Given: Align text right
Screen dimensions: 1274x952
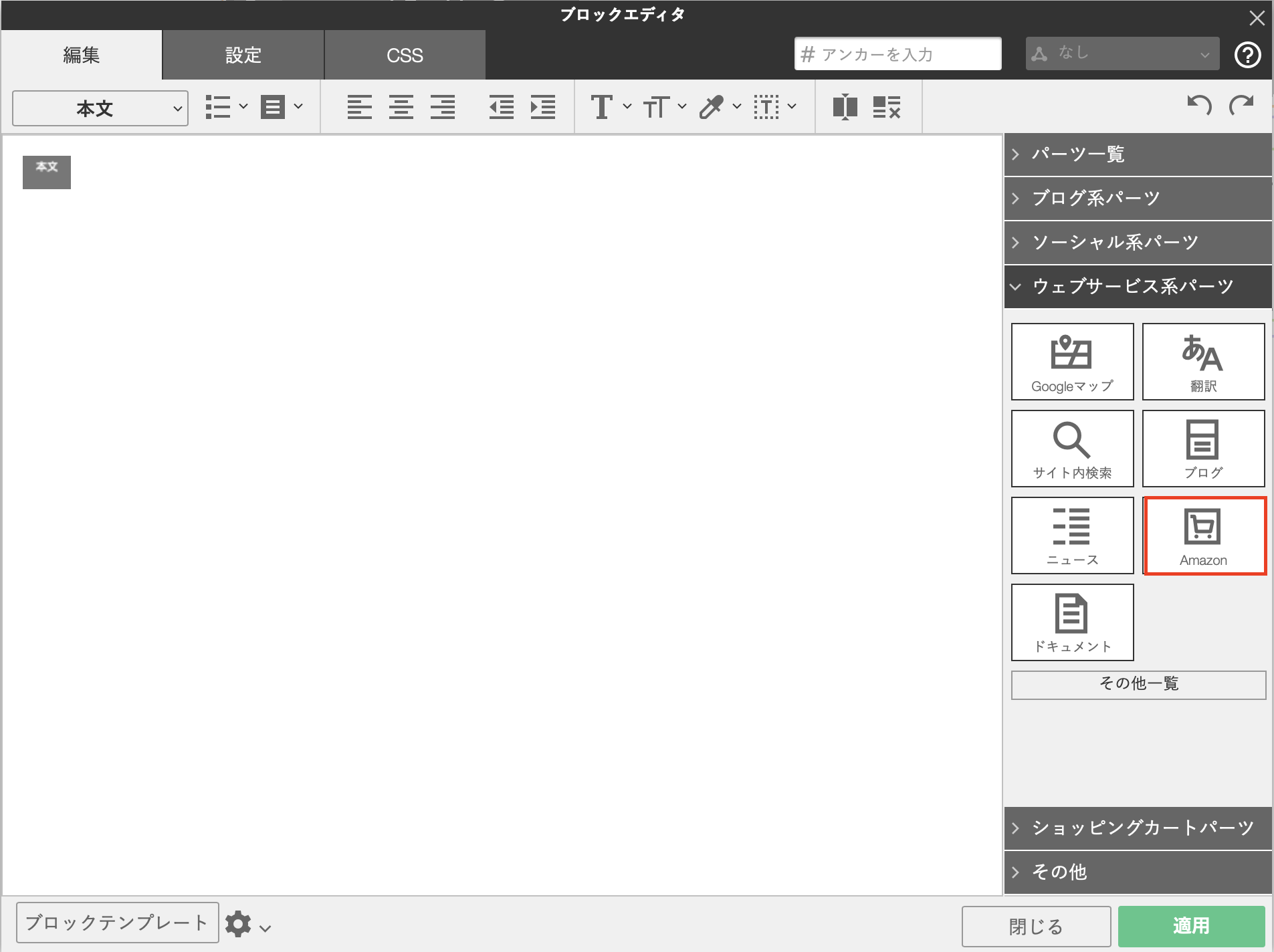Looking at the screenshot, I should point(443,107).
